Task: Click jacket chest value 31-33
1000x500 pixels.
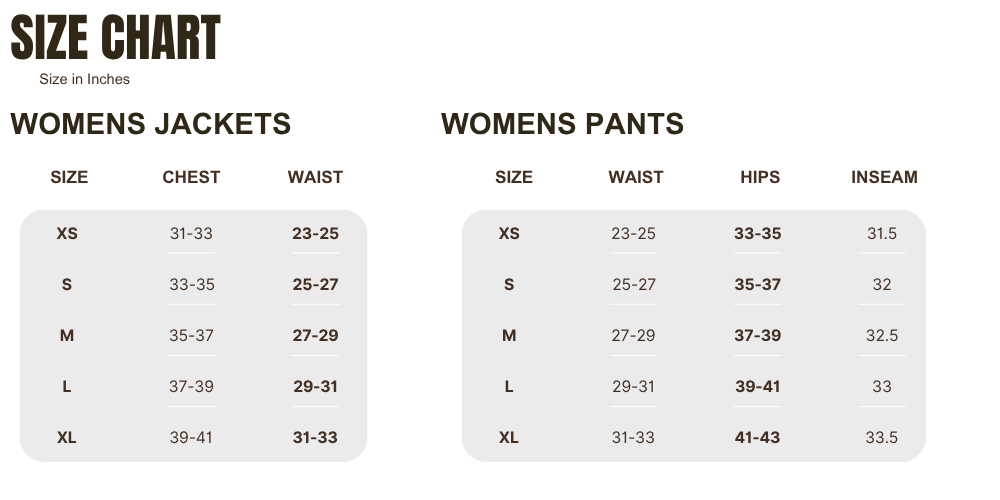Action: coord(191,234)
